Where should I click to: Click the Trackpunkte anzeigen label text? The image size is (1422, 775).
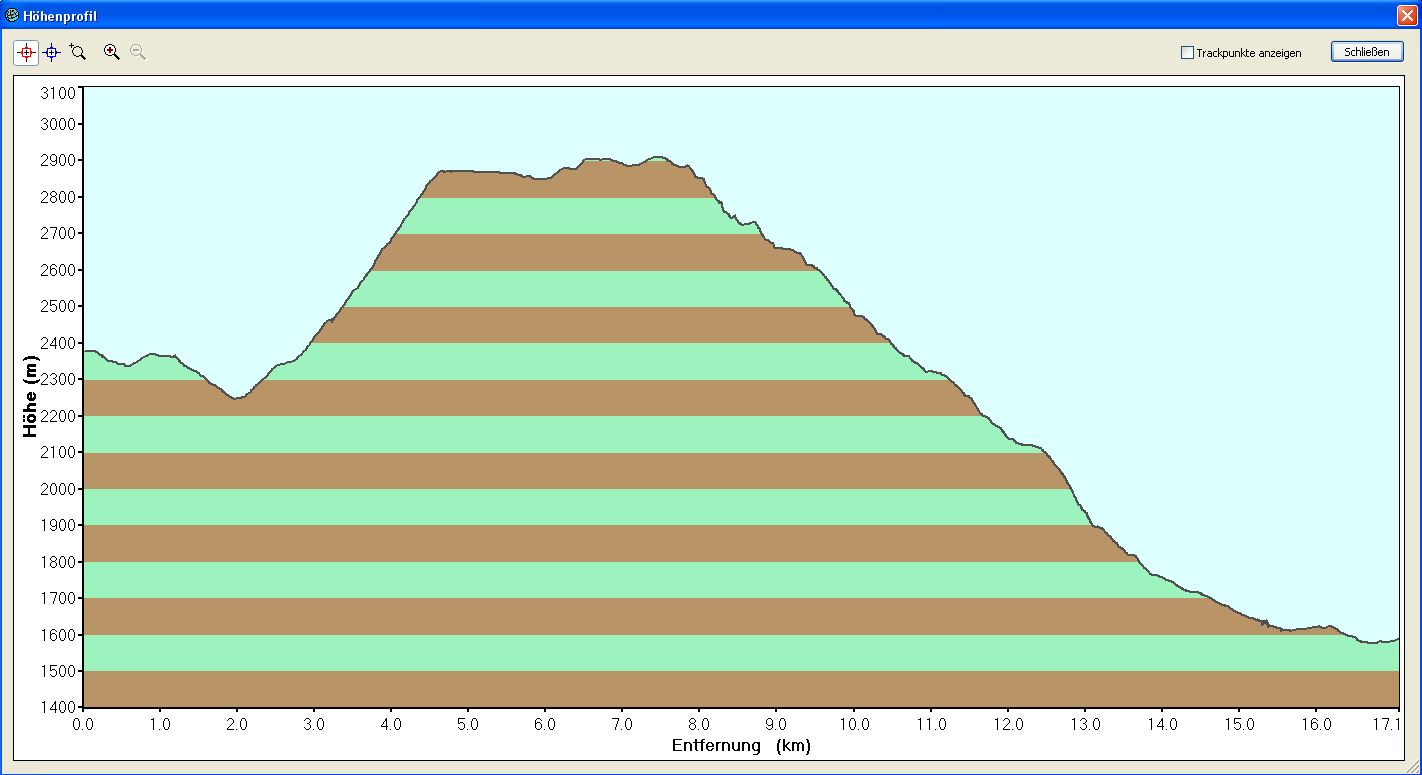[1249, 53]
